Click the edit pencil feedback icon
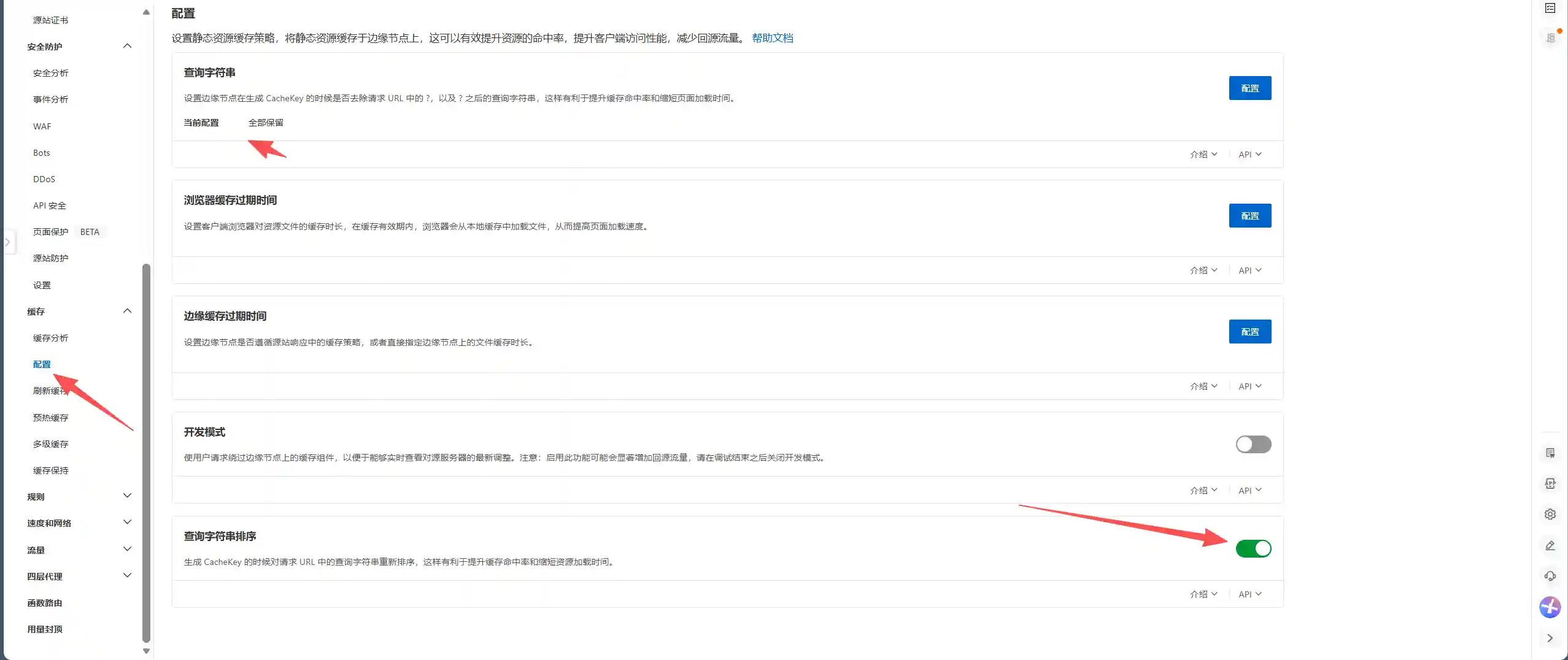The height and width of the screenshot is (660, 1568). click(x=1550, y=545)
